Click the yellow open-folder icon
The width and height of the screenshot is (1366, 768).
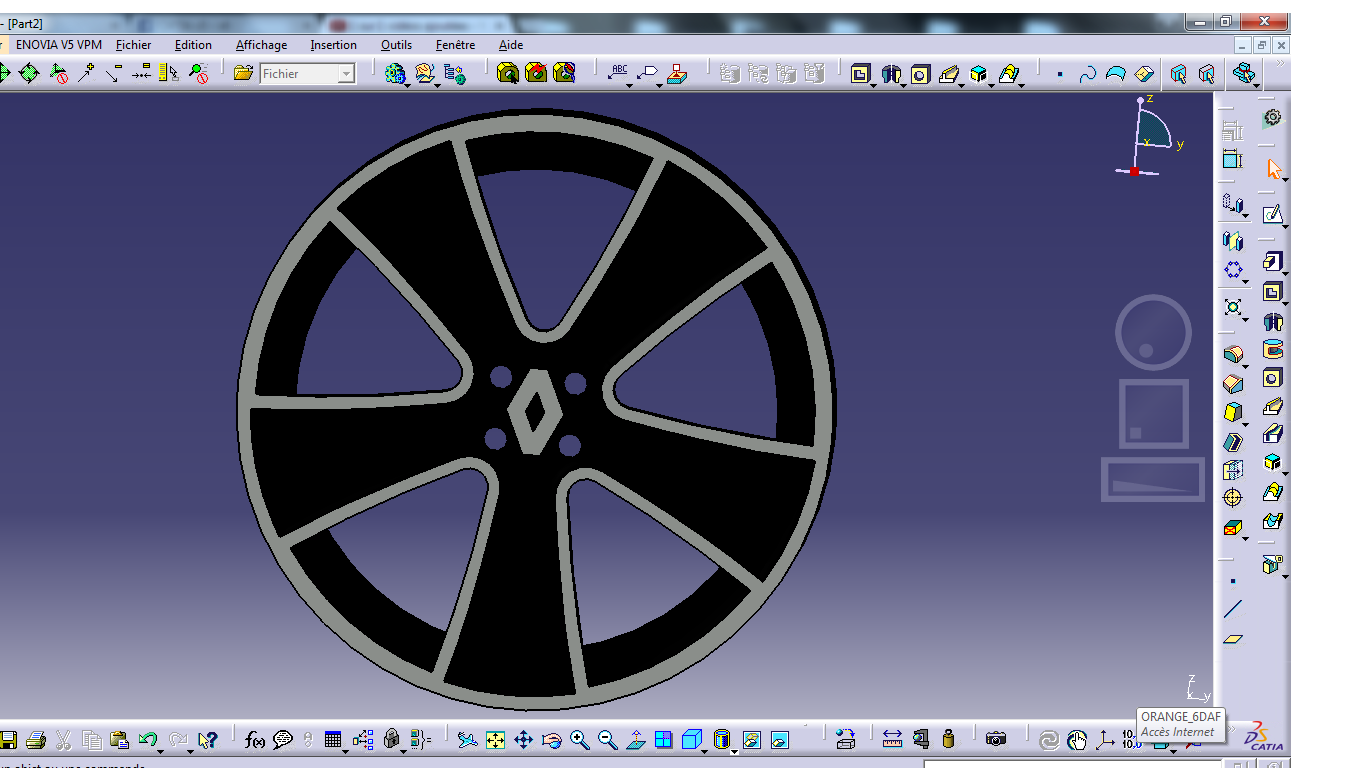[x=243, y=73]
